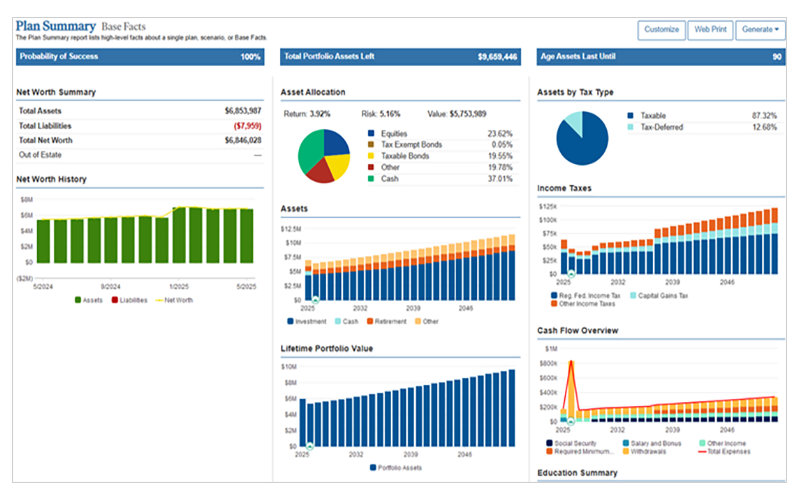Click the Age Assets Last Until bar

click(x=660, y=57)
